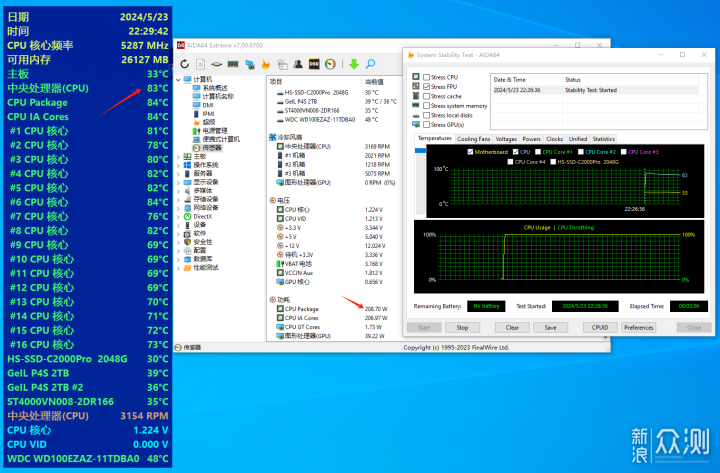Click the user silhouette icon in AIDA64 toolbar
This screenshot has height=473, width=720.
point(298,64)
